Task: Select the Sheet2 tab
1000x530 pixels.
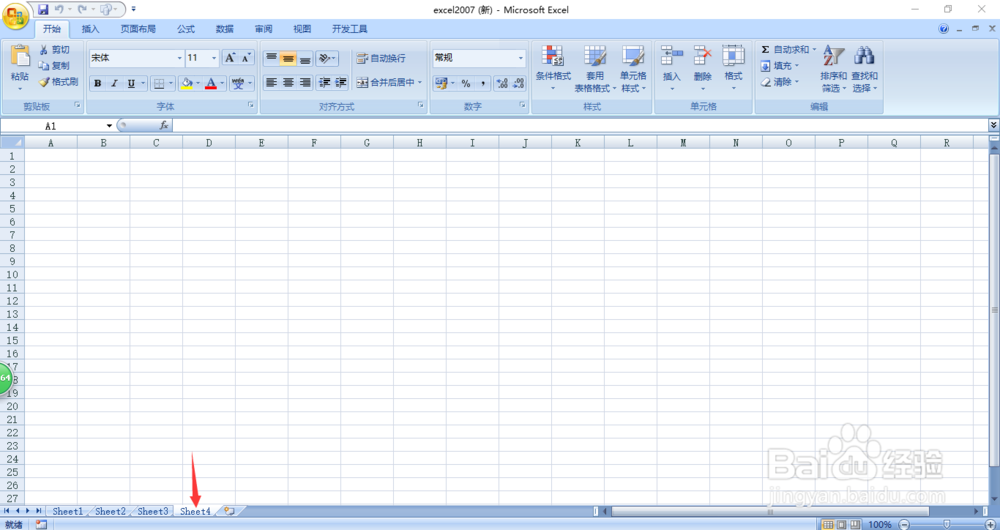Action: coord(110,512)
